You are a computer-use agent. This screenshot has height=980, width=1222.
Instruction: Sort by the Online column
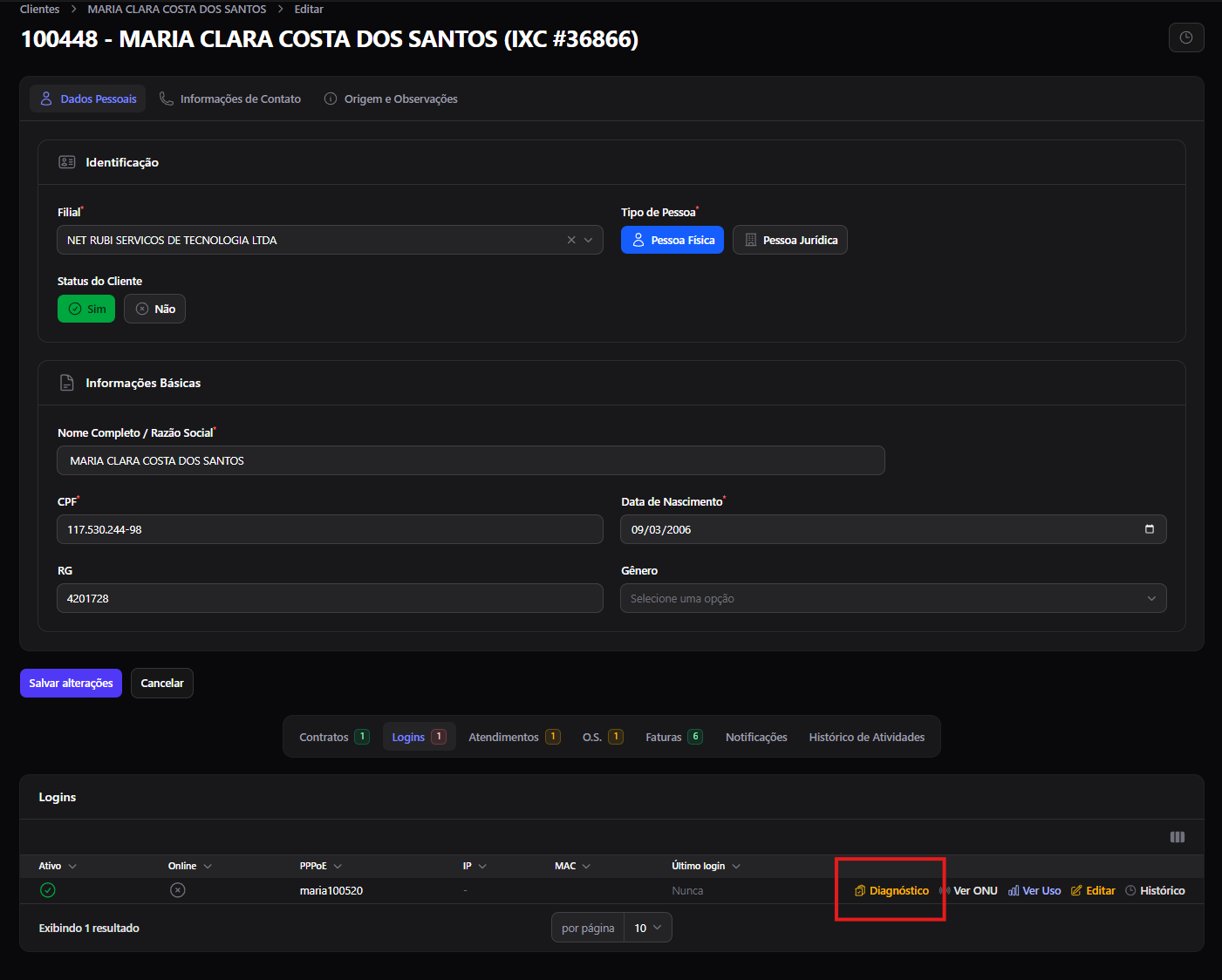click(190, 866)
